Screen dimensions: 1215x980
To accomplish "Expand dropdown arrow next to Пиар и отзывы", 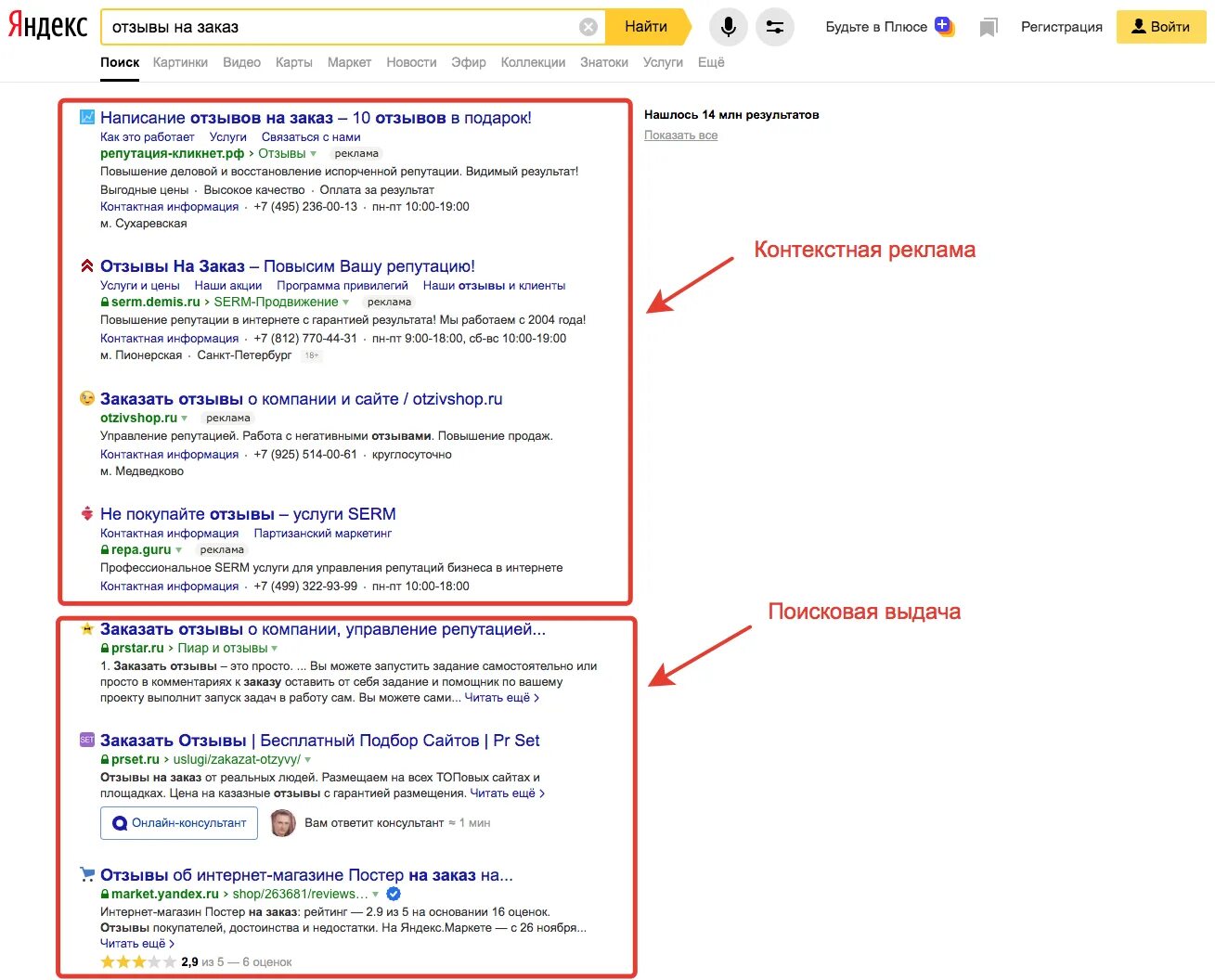I will [x=275, y=649].
